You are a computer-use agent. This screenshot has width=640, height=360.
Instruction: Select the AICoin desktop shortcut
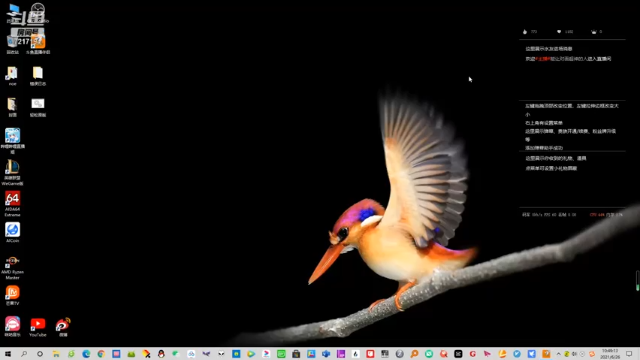[12, 232]
